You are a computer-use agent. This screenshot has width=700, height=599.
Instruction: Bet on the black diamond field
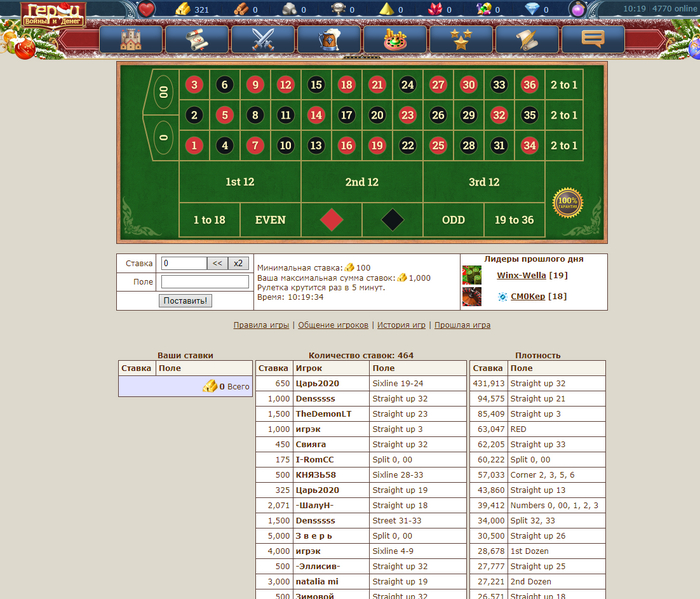pos(392,220)
